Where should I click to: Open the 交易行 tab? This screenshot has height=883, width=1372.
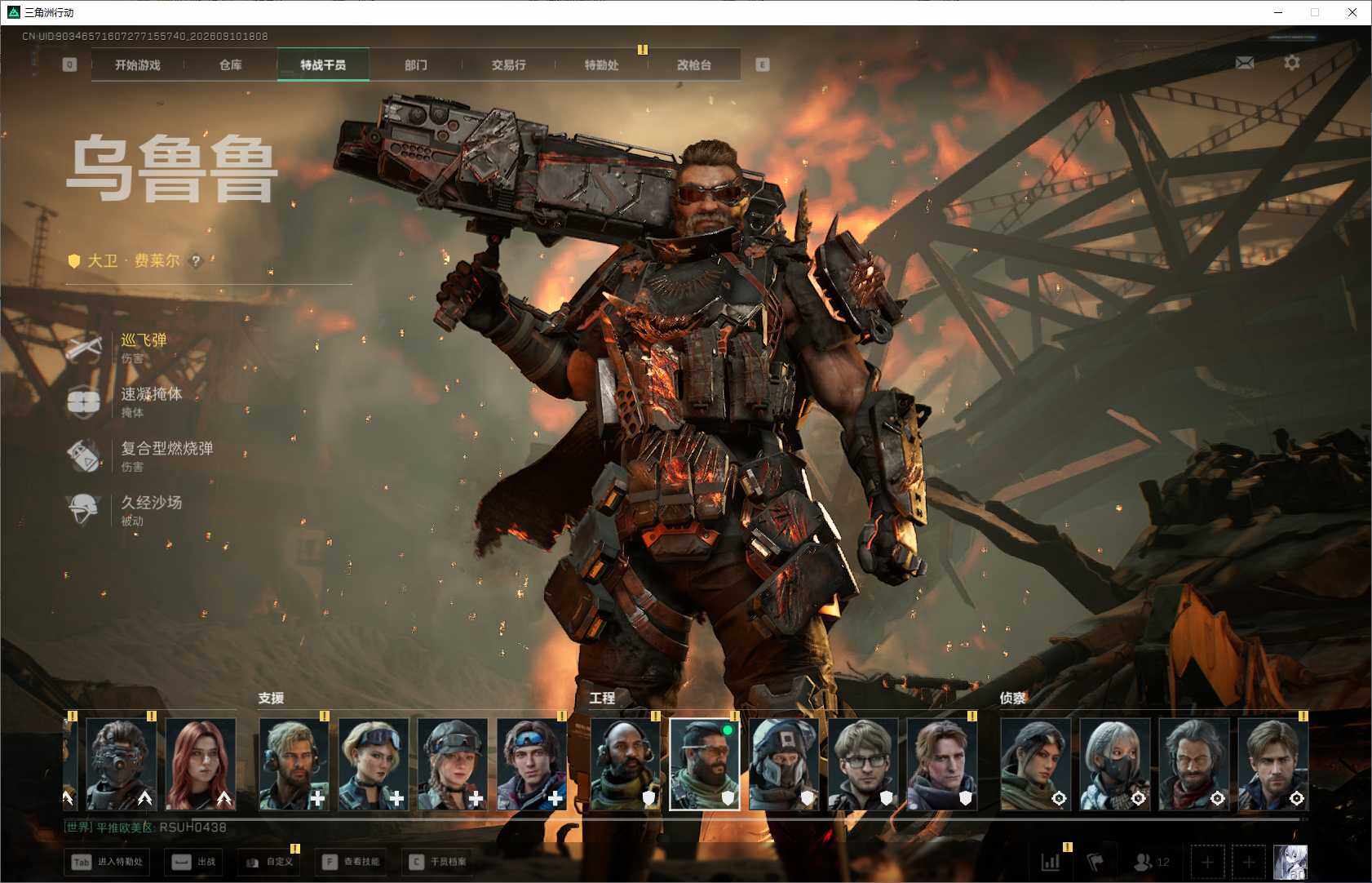pyautogui.click(x=509, y=65)
